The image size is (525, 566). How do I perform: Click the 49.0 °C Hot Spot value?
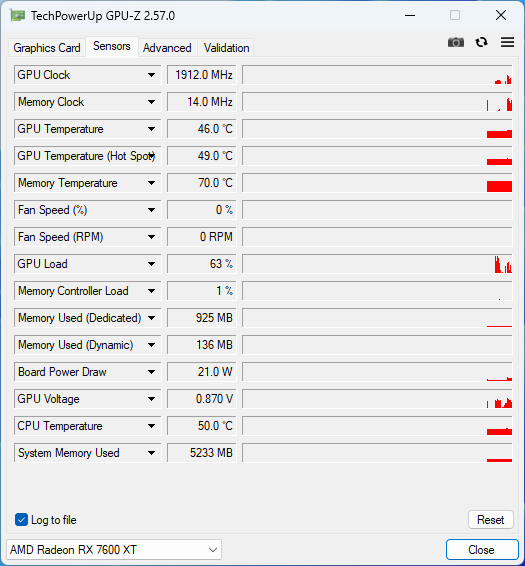(x=201, y=156)
